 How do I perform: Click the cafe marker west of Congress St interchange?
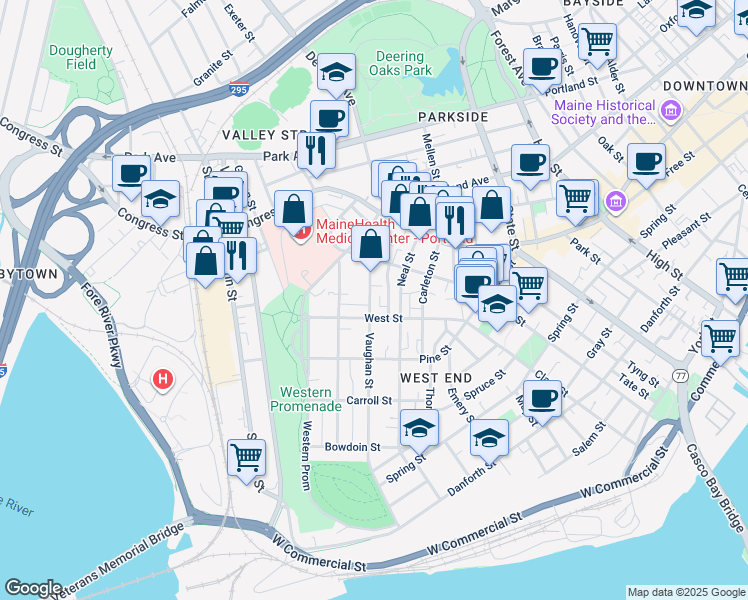point(132,178)
